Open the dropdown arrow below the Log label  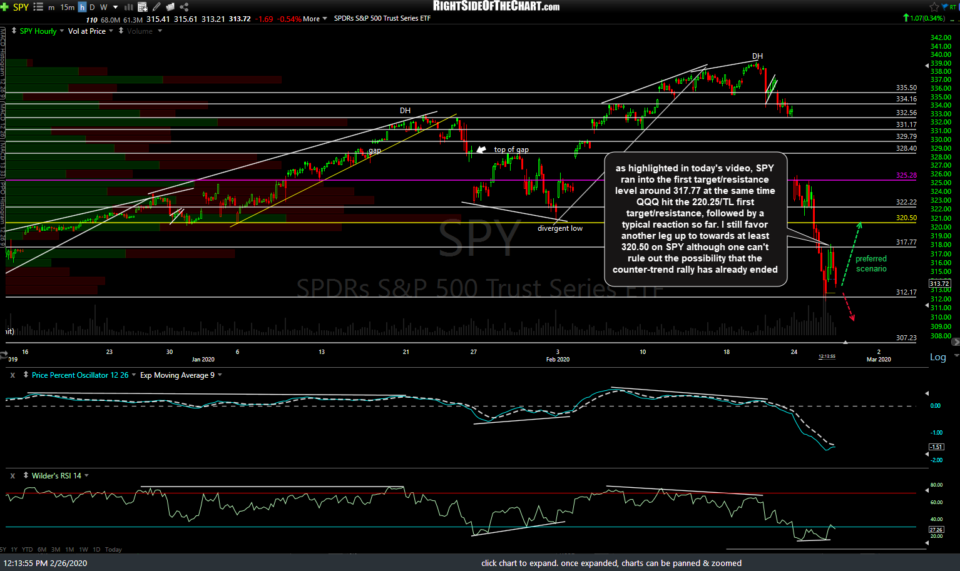(956, 357)
